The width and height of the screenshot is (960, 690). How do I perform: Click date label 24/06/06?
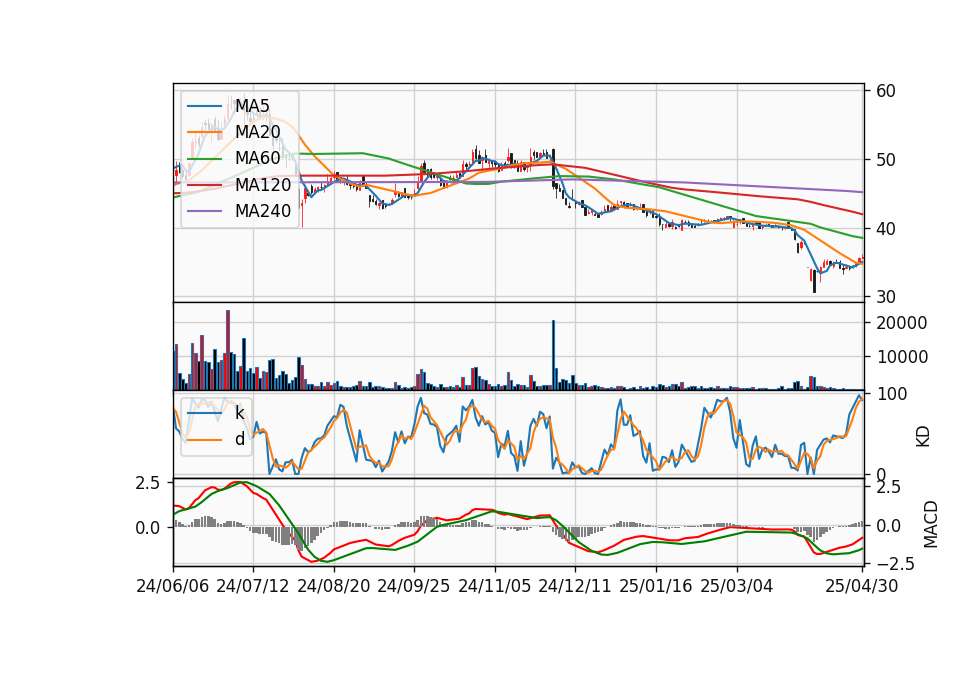pos(173,587)
